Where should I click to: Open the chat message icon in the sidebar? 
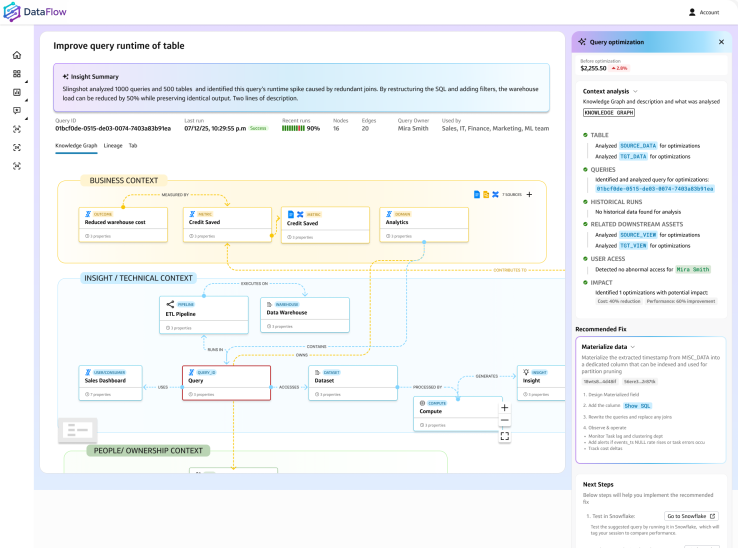coord(17,111)
